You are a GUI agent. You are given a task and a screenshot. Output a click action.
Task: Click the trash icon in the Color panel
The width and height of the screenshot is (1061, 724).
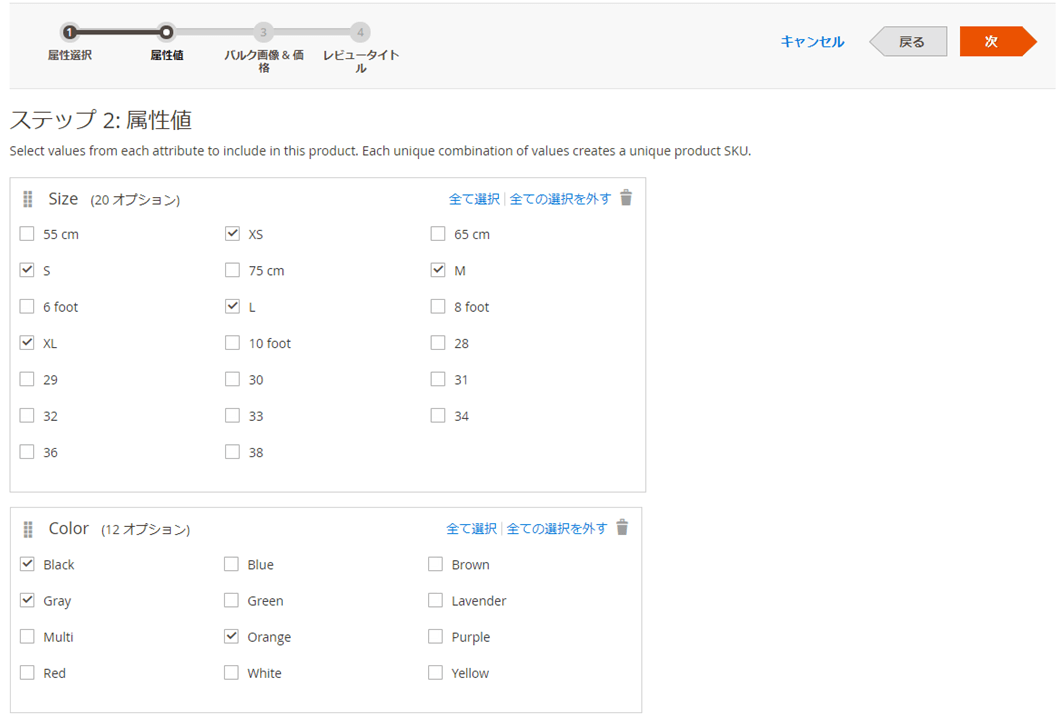tap(621, 528)
